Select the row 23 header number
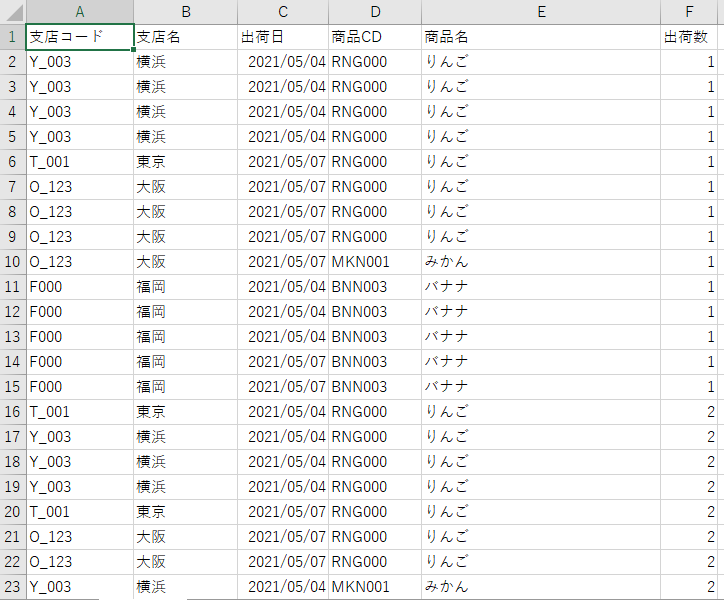Viewport: 724px width, 600px height. tap(13, 587)
